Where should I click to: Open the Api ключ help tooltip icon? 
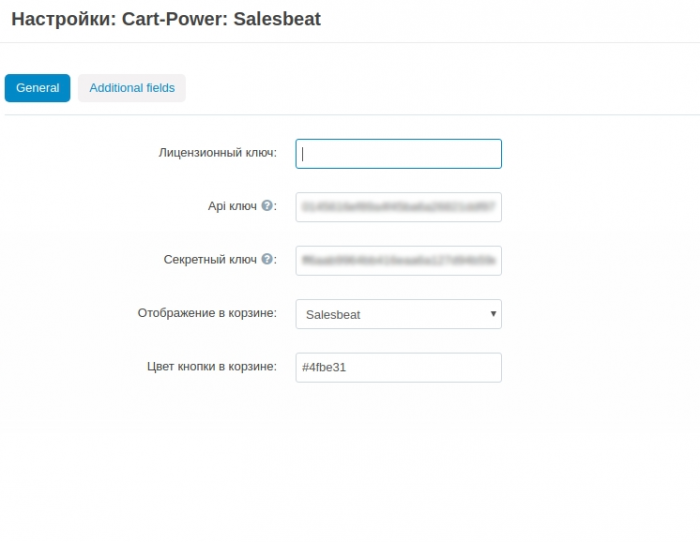(x=267, y=205)
